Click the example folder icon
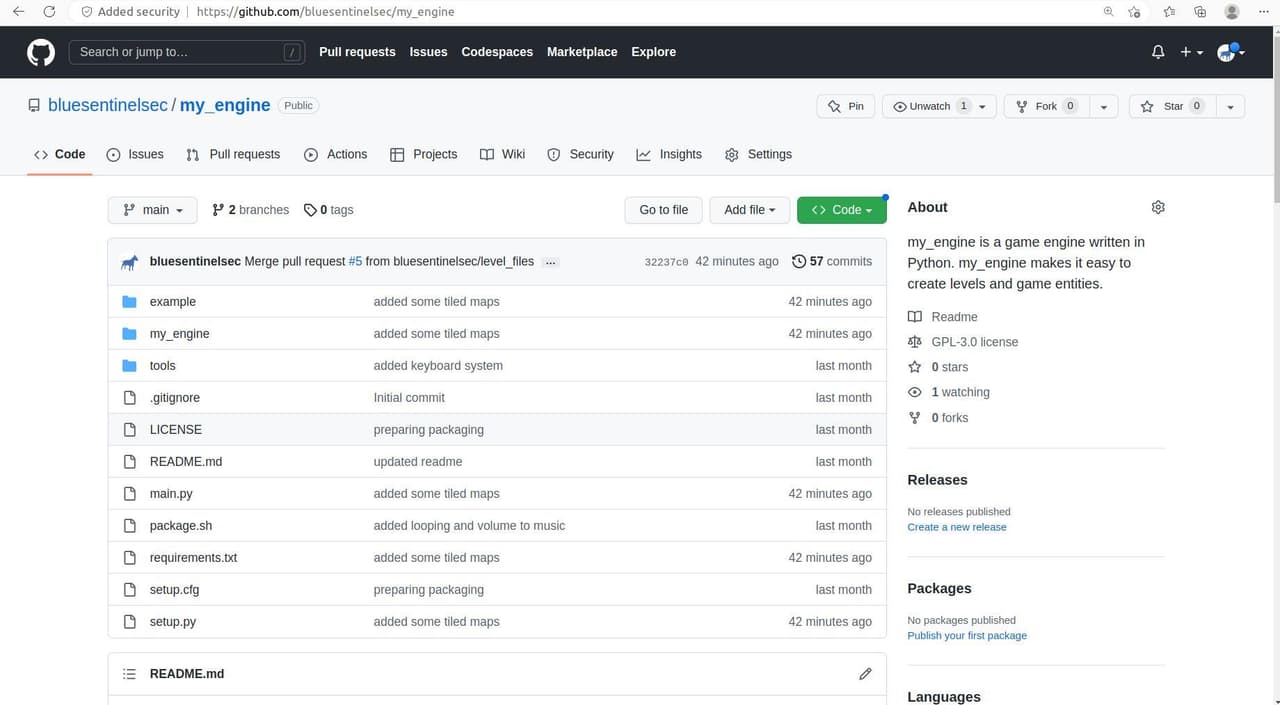 pyautogui.click(x=129, y=302)
